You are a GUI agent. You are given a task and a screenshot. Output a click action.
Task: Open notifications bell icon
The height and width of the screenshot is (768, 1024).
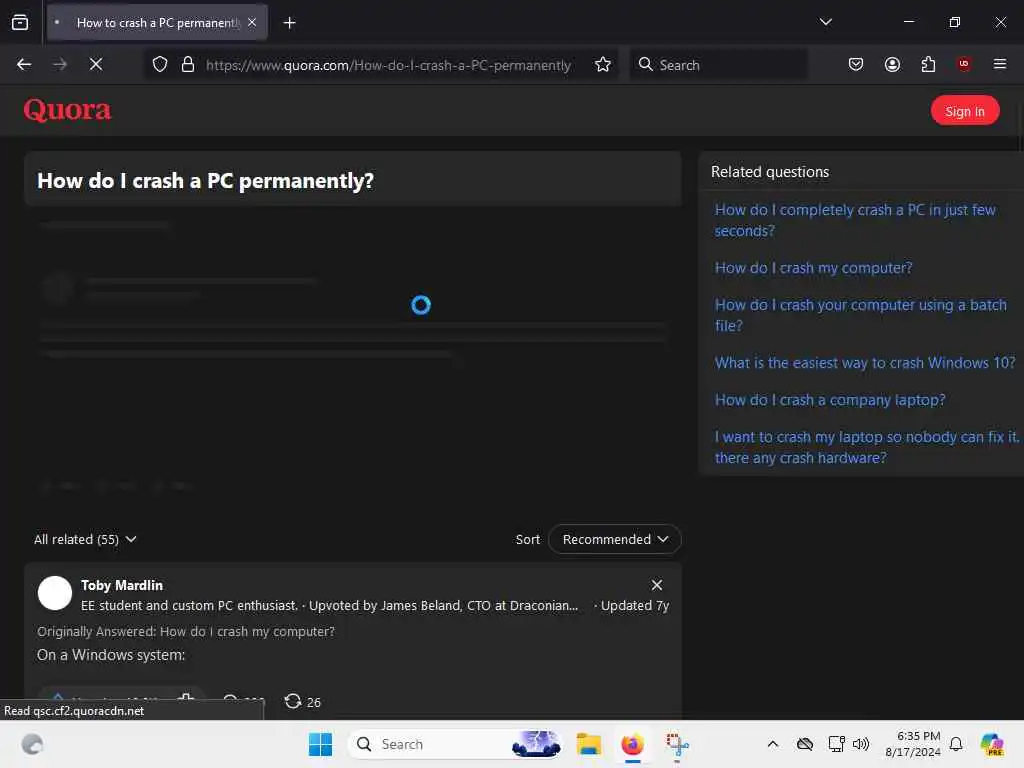[956, 744]
